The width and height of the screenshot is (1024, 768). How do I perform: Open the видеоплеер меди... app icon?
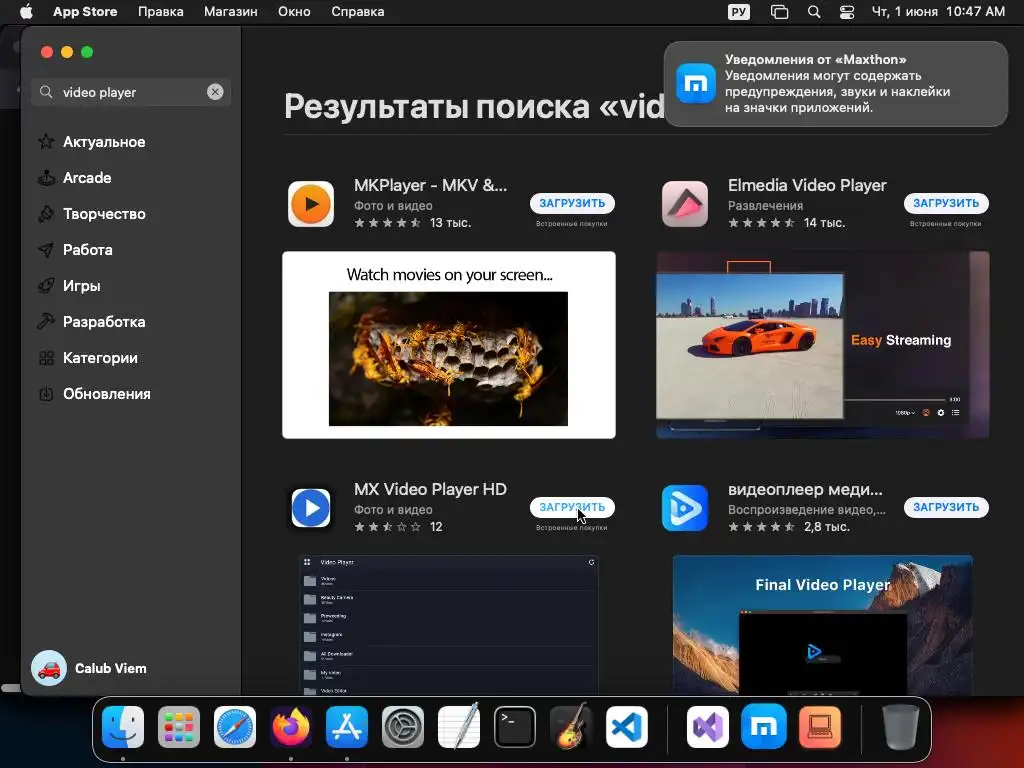(684, 507)
